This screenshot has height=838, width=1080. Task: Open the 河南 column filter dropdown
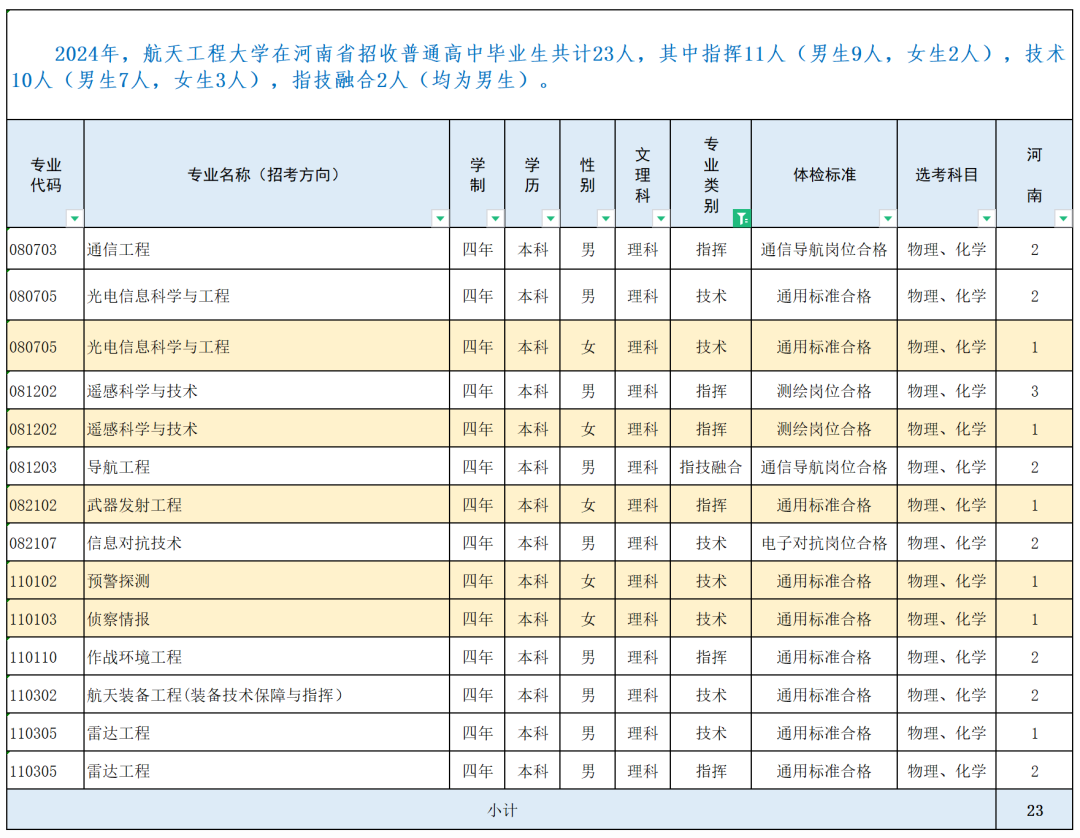point(1062,218)
